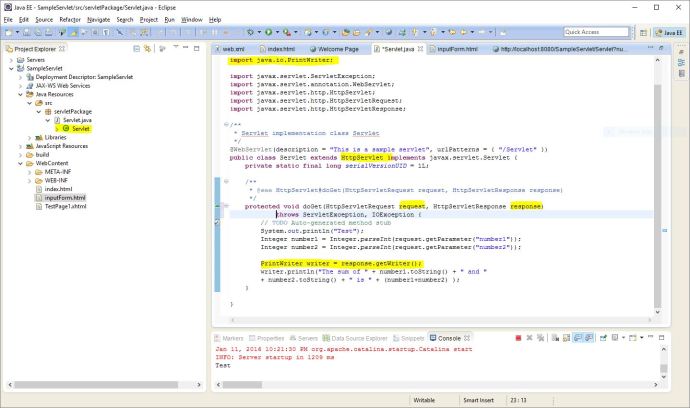Expand the WEB-INF folder
This screenshot has width=690, height=408.
[x=29, y=180]
